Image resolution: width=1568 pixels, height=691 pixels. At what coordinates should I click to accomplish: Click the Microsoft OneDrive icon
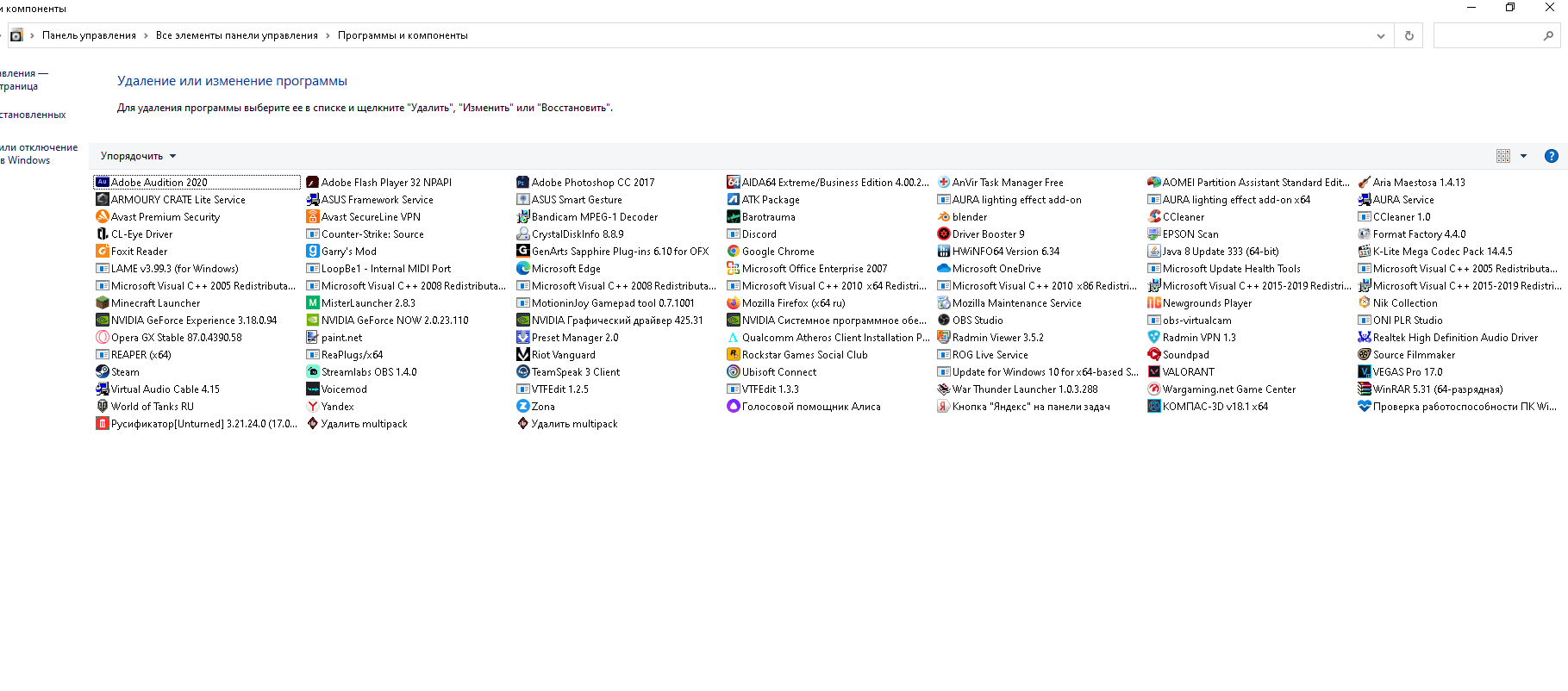pos(943,268)
